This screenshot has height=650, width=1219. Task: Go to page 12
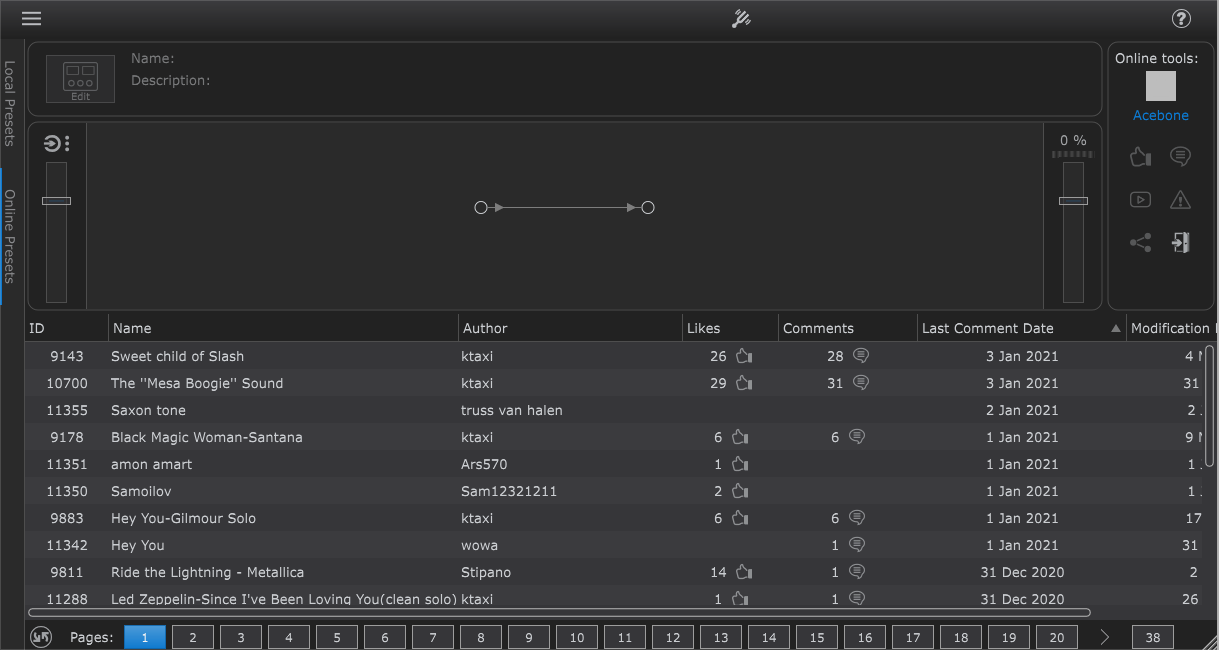[673, 637]
